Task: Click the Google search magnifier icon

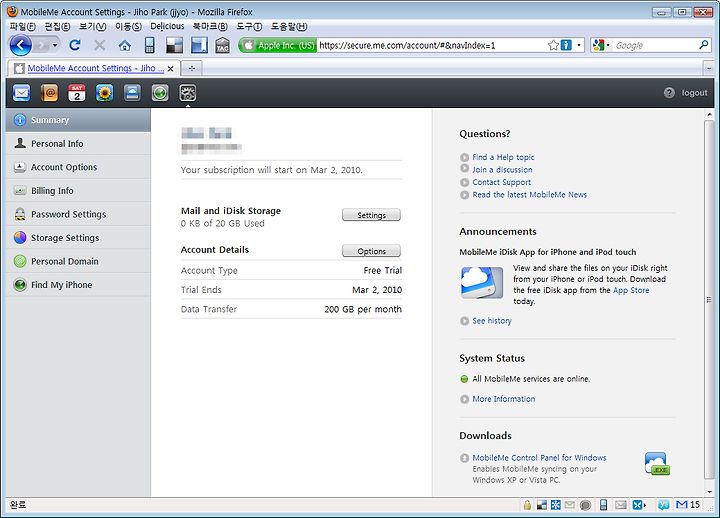Action: point(703,45)
